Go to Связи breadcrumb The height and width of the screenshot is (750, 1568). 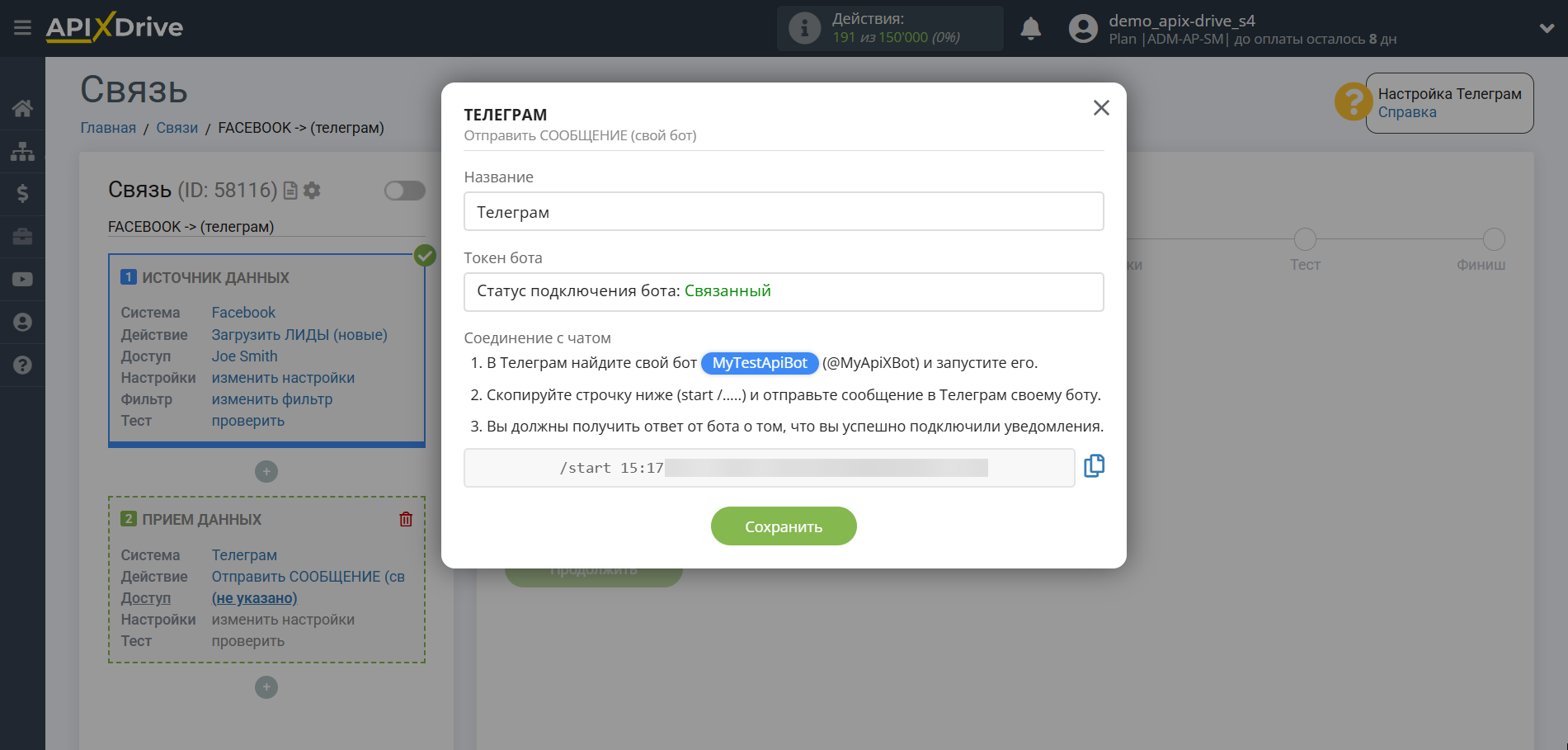177,128
